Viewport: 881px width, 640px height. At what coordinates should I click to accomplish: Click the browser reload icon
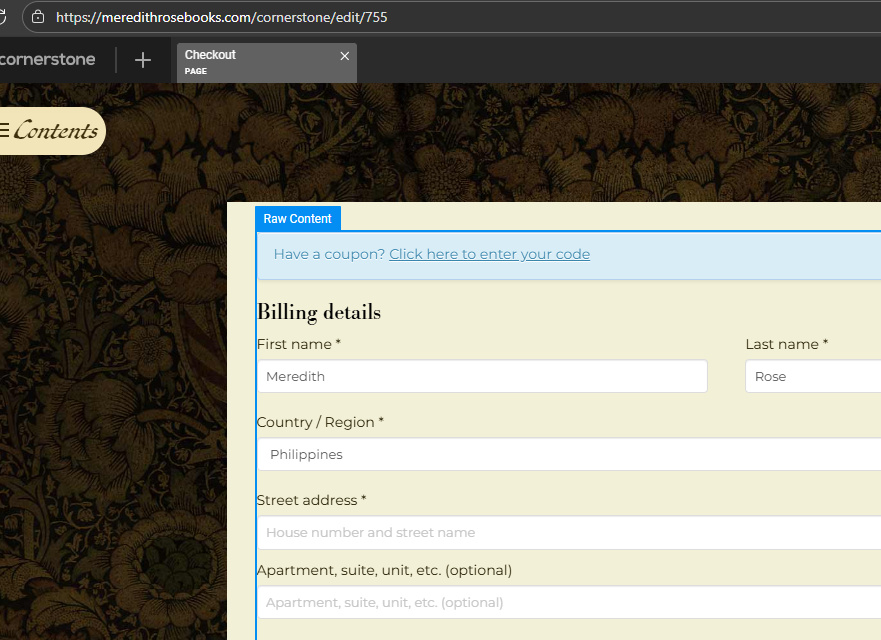point(4,17)
